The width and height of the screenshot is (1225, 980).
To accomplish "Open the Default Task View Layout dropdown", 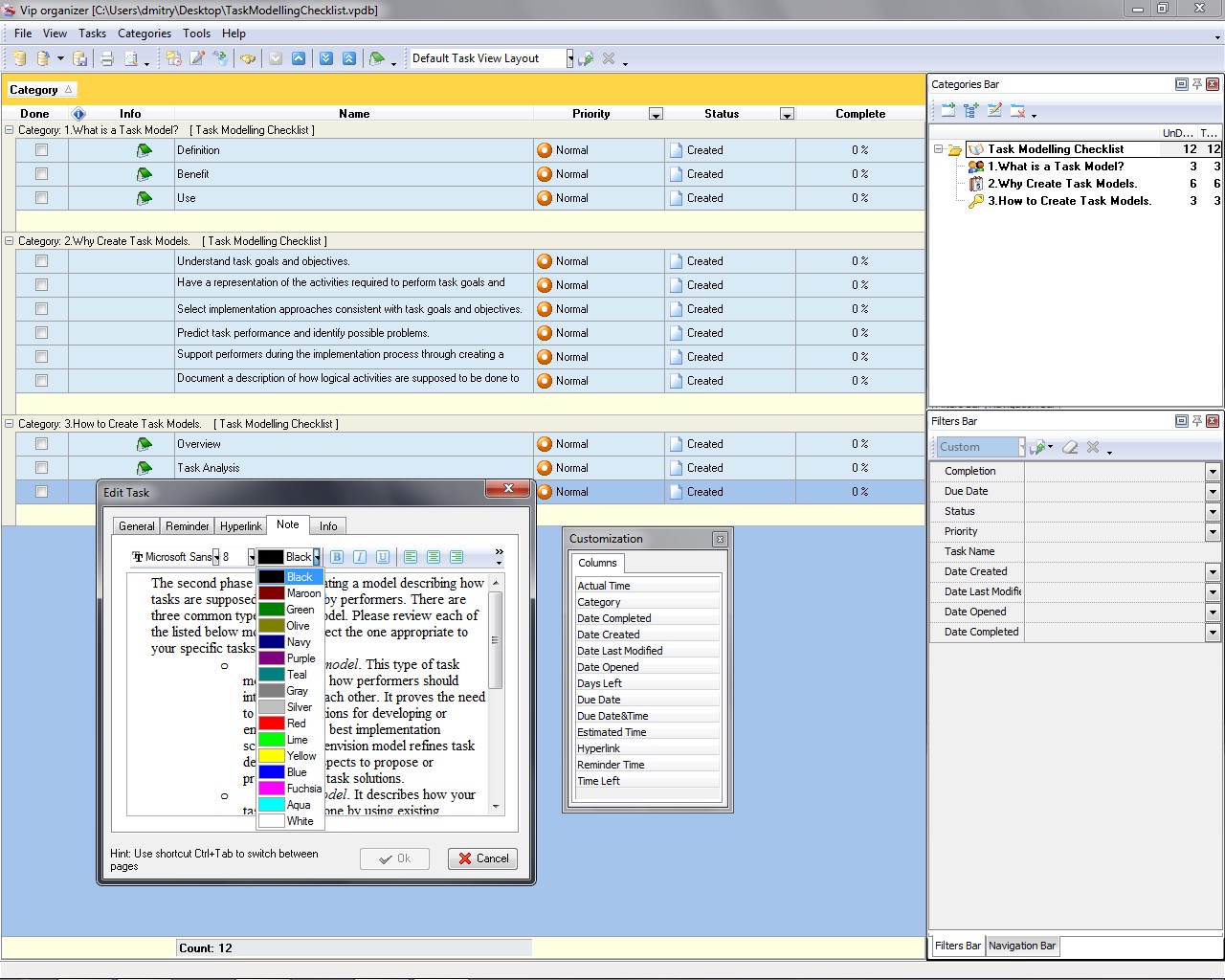I will pyautogui.click(x=569, y=59).
